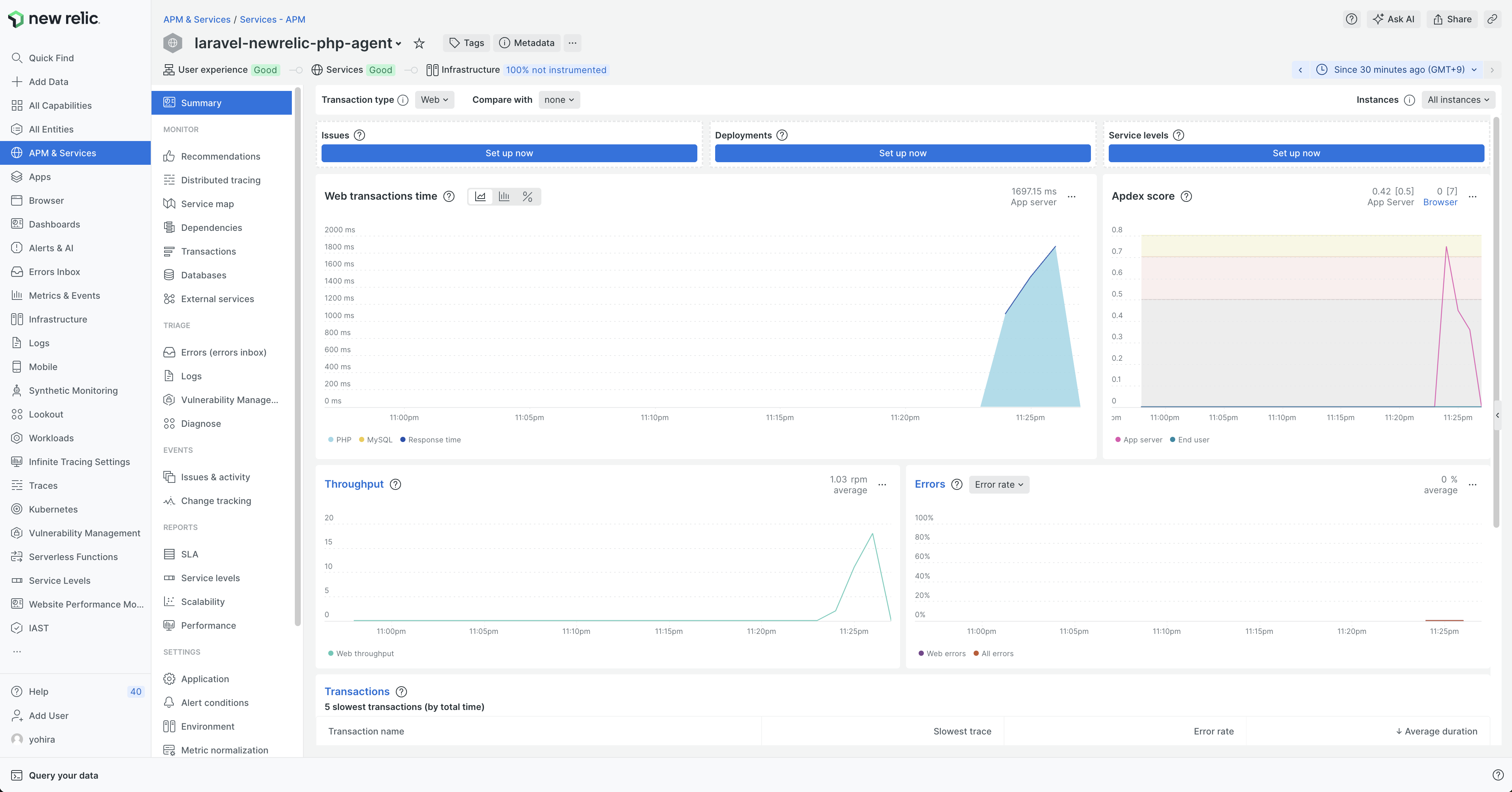The width and height of the screenshot is (1512, 792).
Task: Click the web transactions area chart peak
Action: 1055,247
